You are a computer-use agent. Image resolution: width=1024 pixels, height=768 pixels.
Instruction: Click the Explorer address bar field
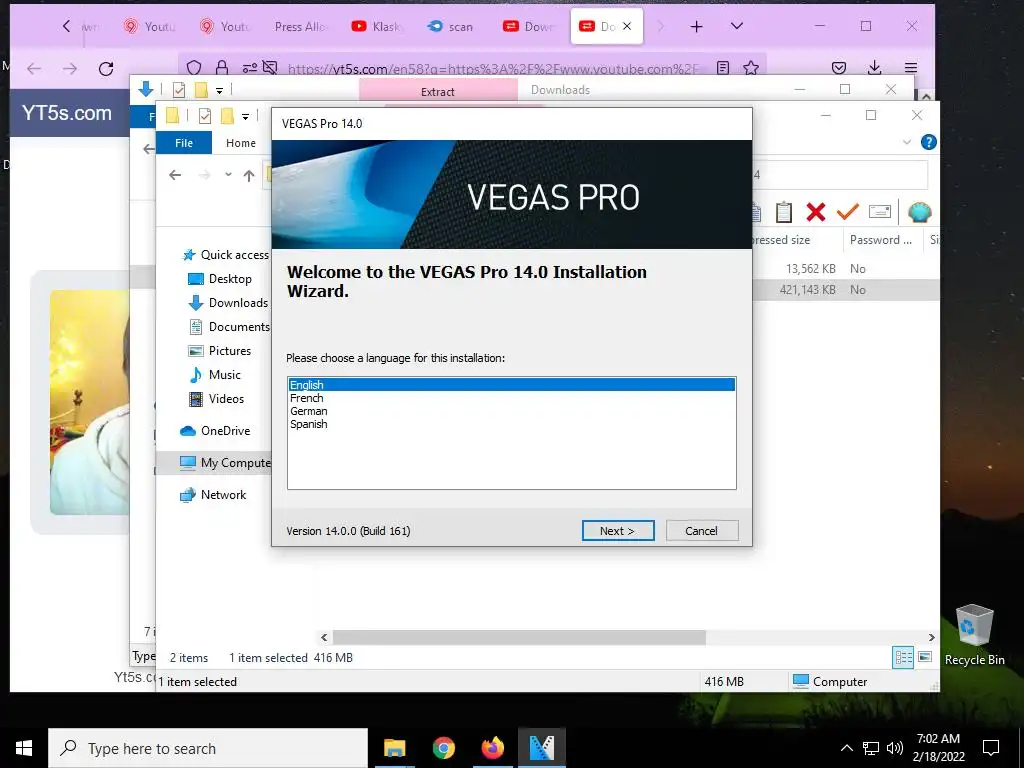pos(839,175)
